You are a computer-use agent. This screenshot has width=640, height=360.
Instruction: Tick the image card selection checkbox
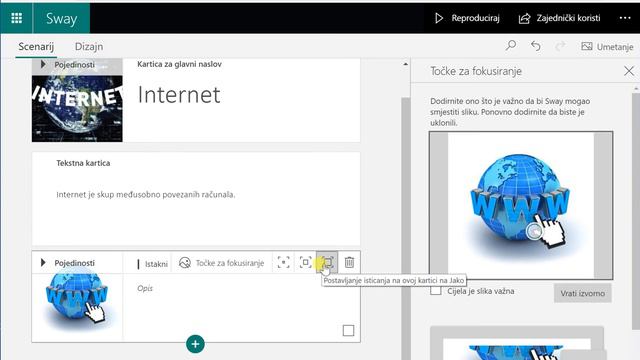click(348, 330)
